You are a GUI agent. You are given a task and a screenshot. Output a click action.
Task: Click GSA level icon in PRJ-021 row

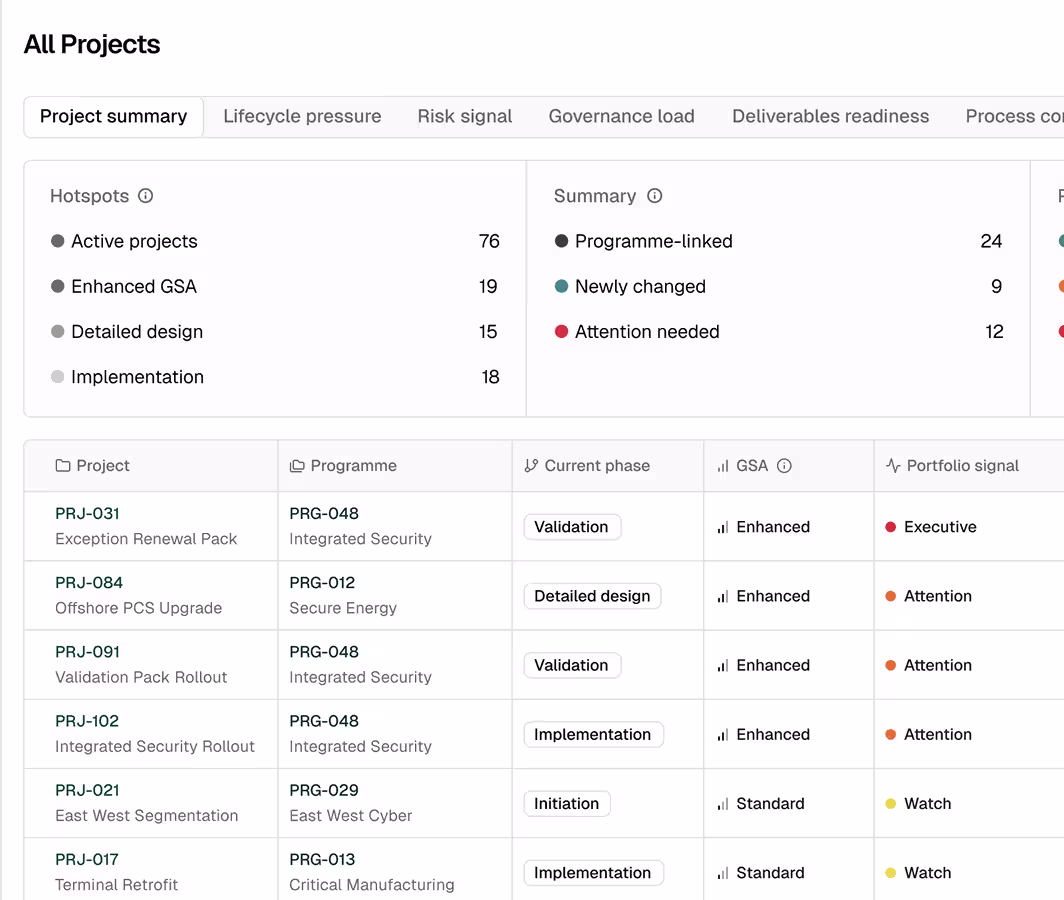pyautogui.click(x=723, y=804)
